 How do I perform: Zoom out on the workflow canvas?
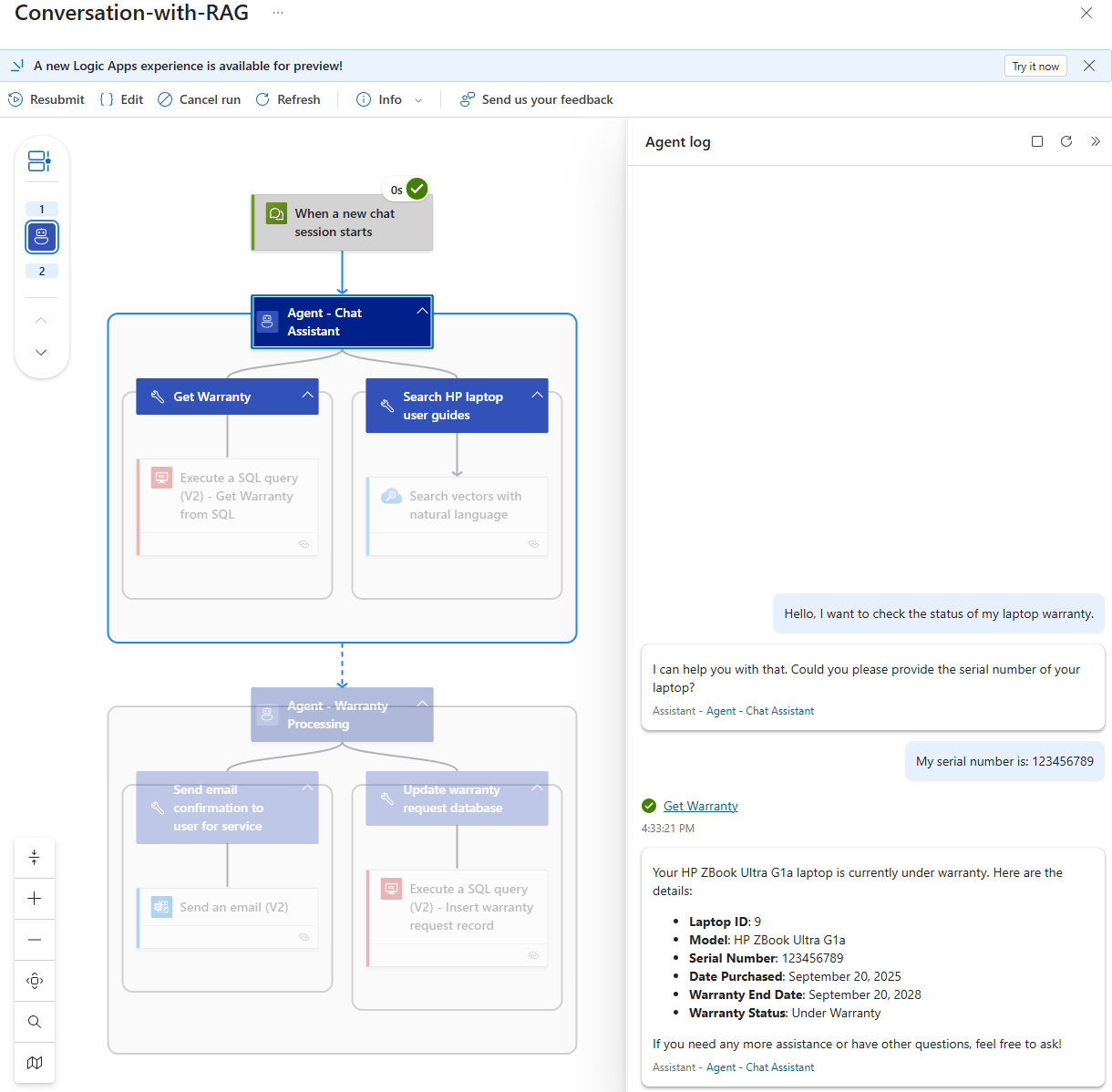pyautogui.click(x=35, y=940)
